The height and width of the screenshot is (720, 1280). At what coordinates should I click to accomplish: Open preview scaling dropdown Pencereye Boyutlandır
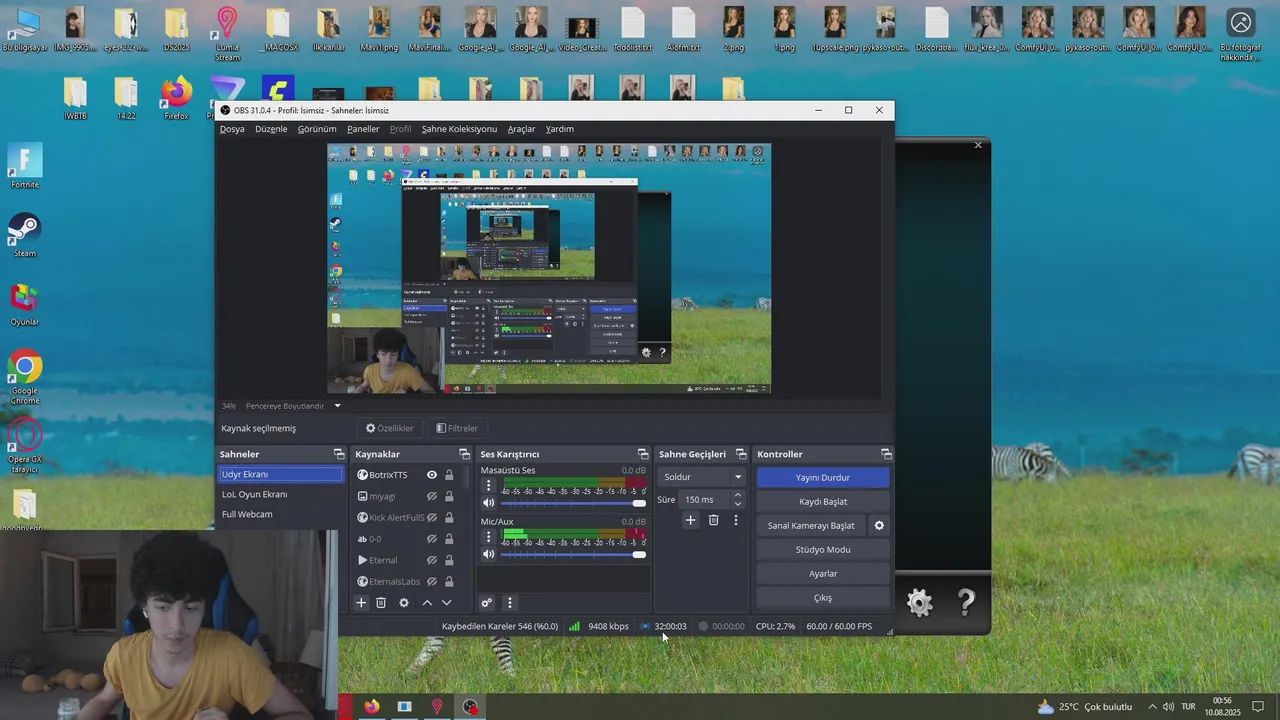294,406
